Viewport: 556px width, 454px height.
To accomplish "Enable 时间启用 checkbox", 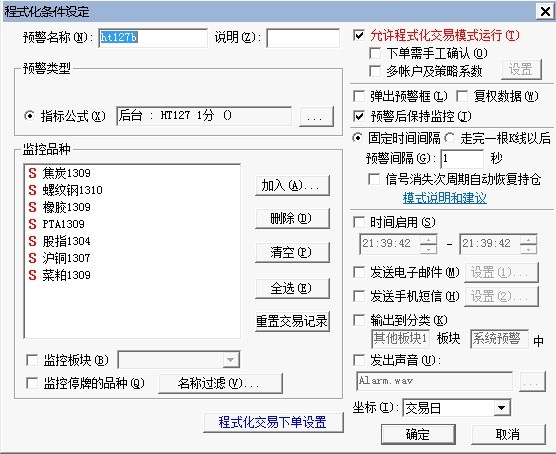I will pos(359,222).
